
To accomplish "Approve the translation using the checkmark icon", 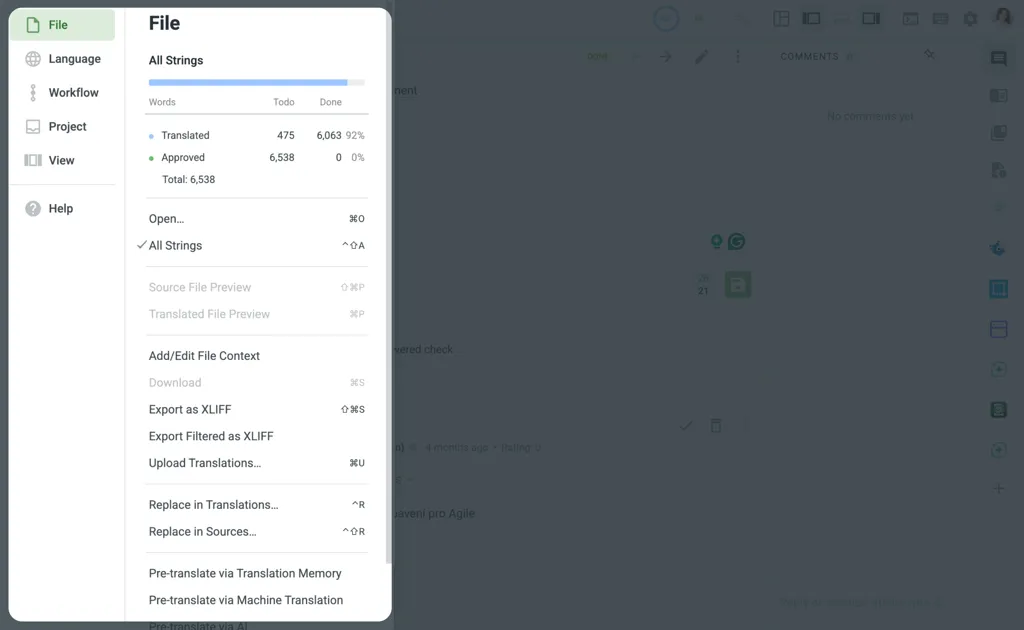I will pyautogui.click(x=687, y=425).
